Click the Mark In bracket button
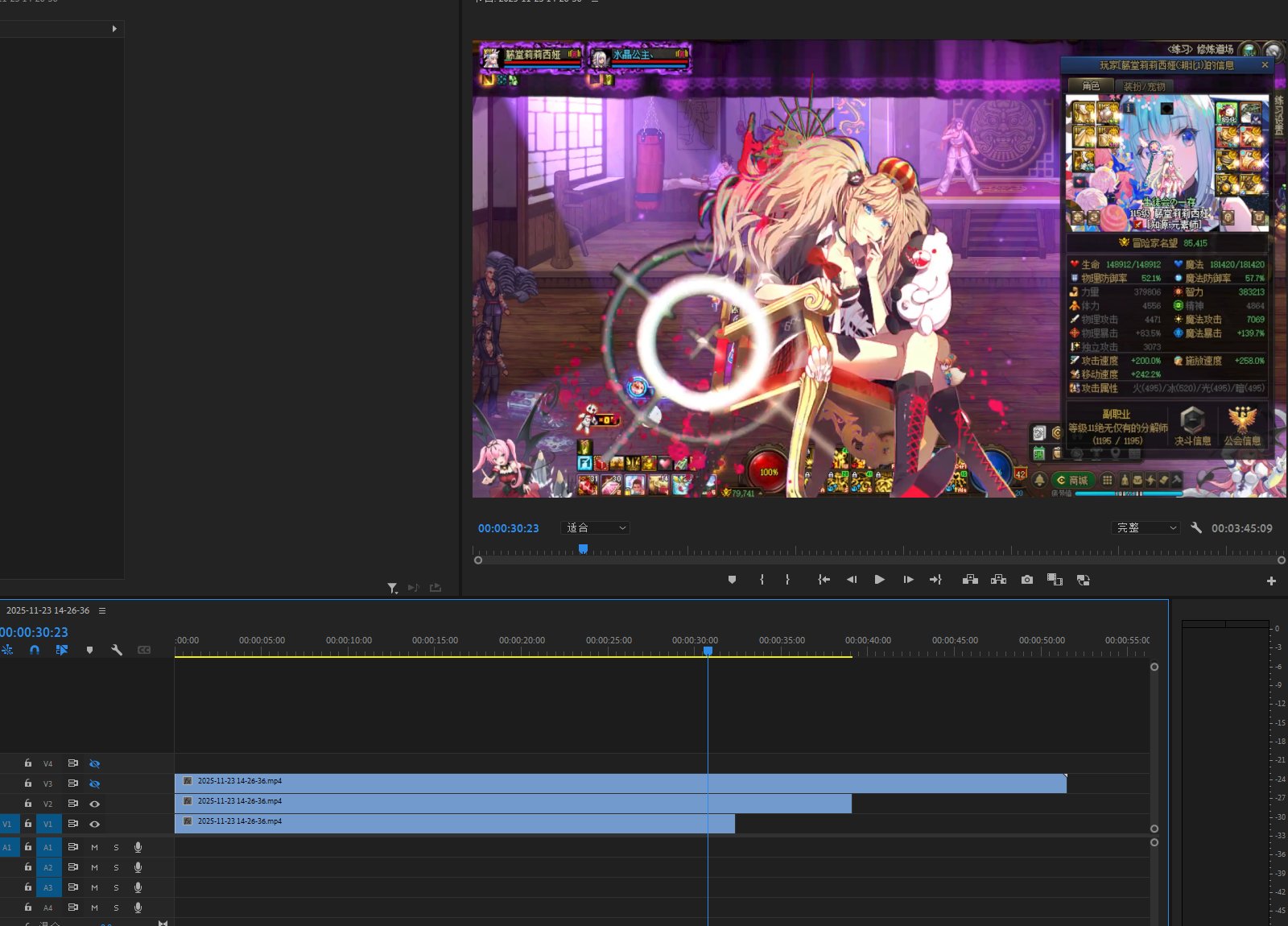This screenshot has height=926, width=1288. click(x=762, y=580)
